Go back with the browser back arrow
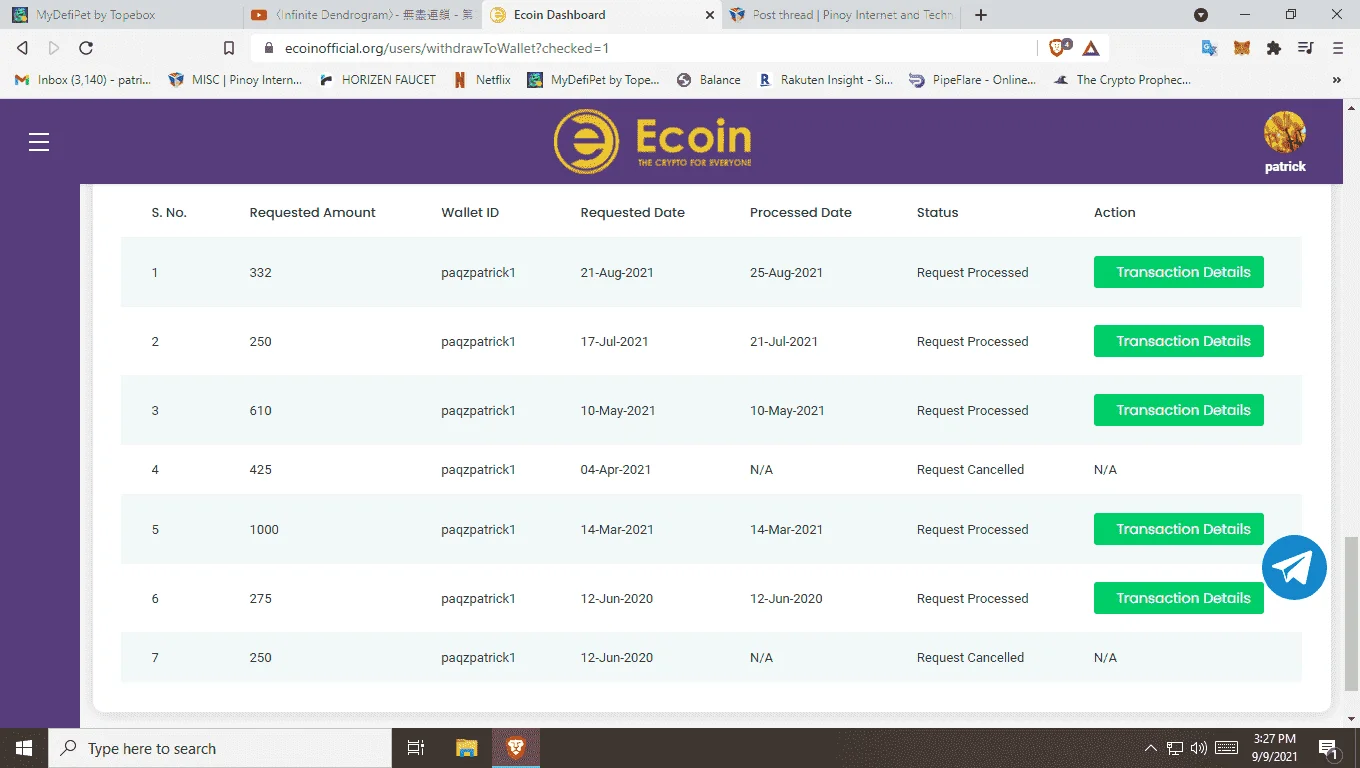This screenshot has width=1360, height=768. [22, 48]
